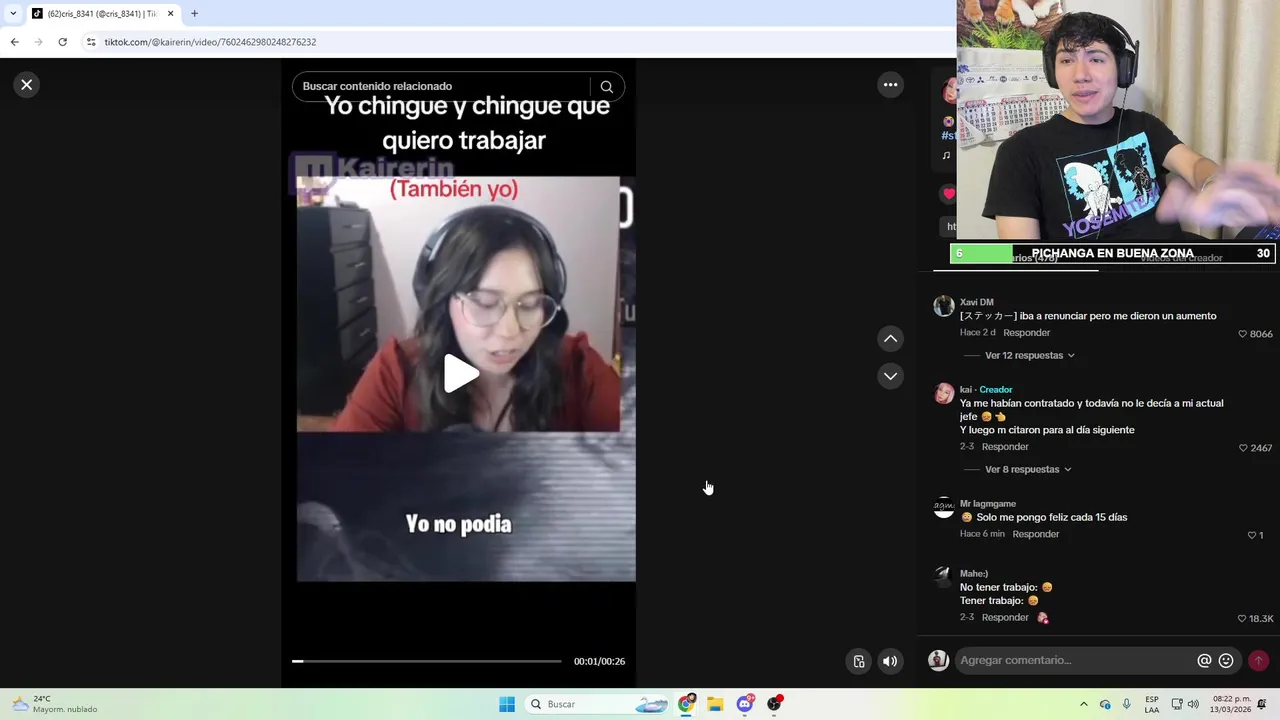Click comment 'iba a renunciar pero me dieron un aumento'

coord(1118,316)
